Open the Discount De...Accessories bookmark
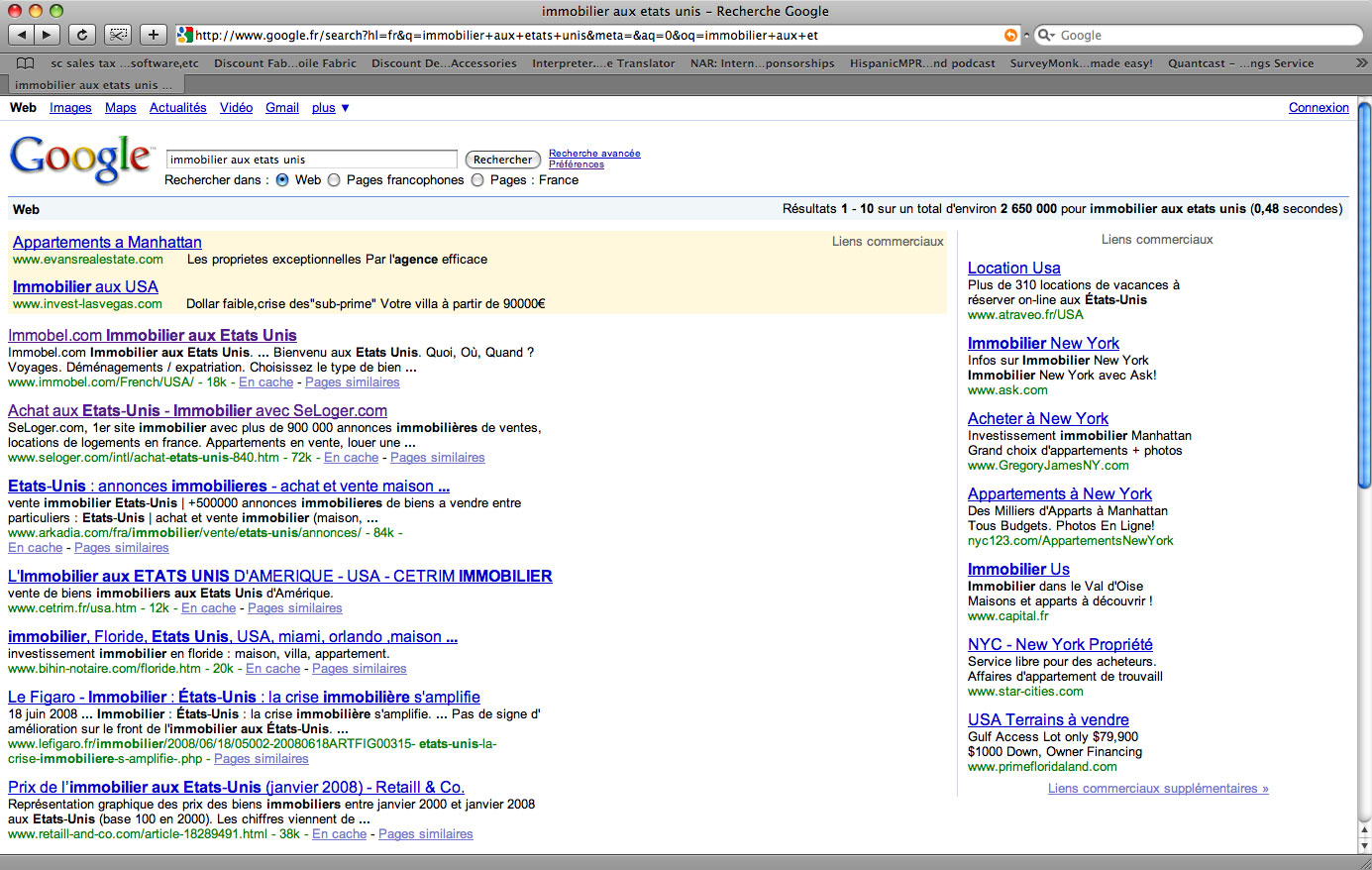 click(x=444, y=63)
